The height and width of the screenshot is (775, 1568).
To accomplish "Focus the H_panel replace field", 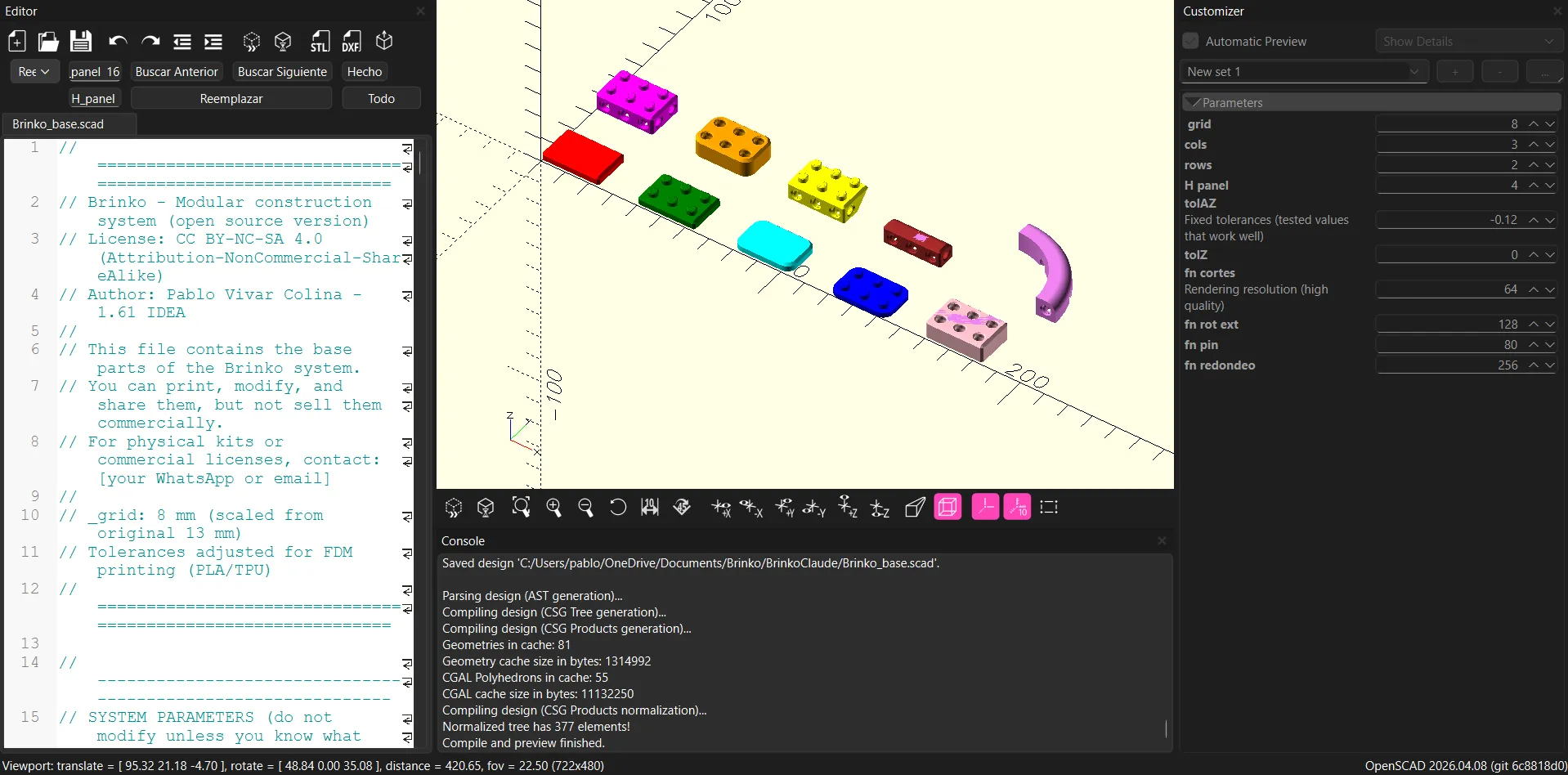I will click(95, 99).
